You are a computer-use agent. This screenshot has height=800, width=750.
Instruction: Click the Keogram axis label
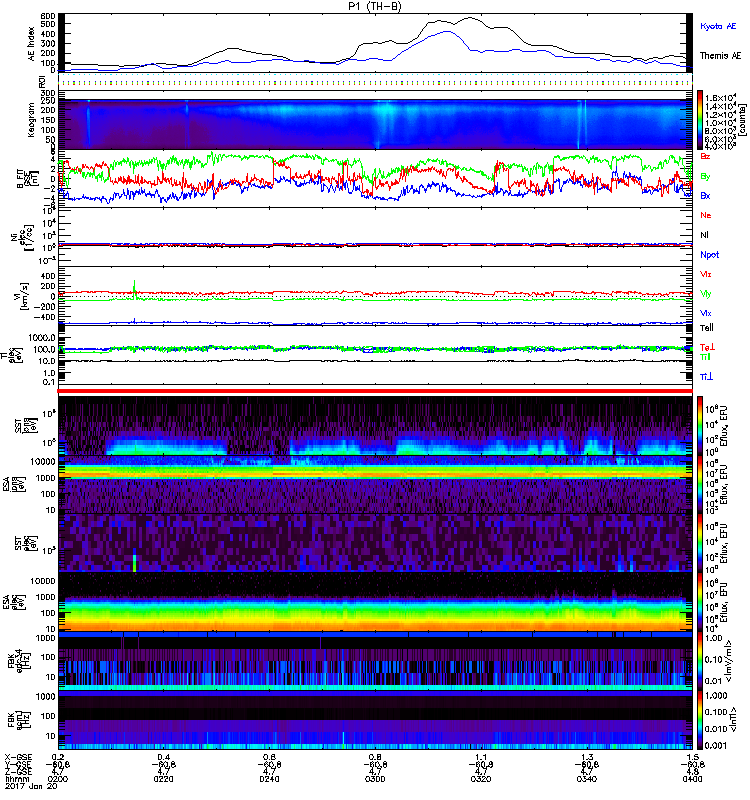click(31, 120)
